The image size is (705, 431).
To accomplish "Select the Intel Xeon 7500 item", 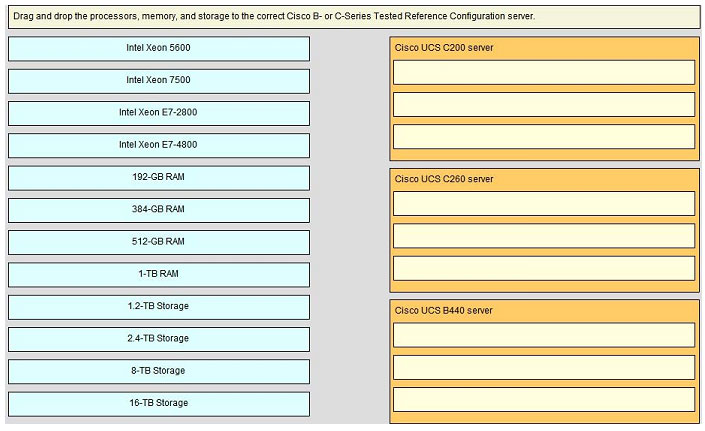I will tap(159, 81).
